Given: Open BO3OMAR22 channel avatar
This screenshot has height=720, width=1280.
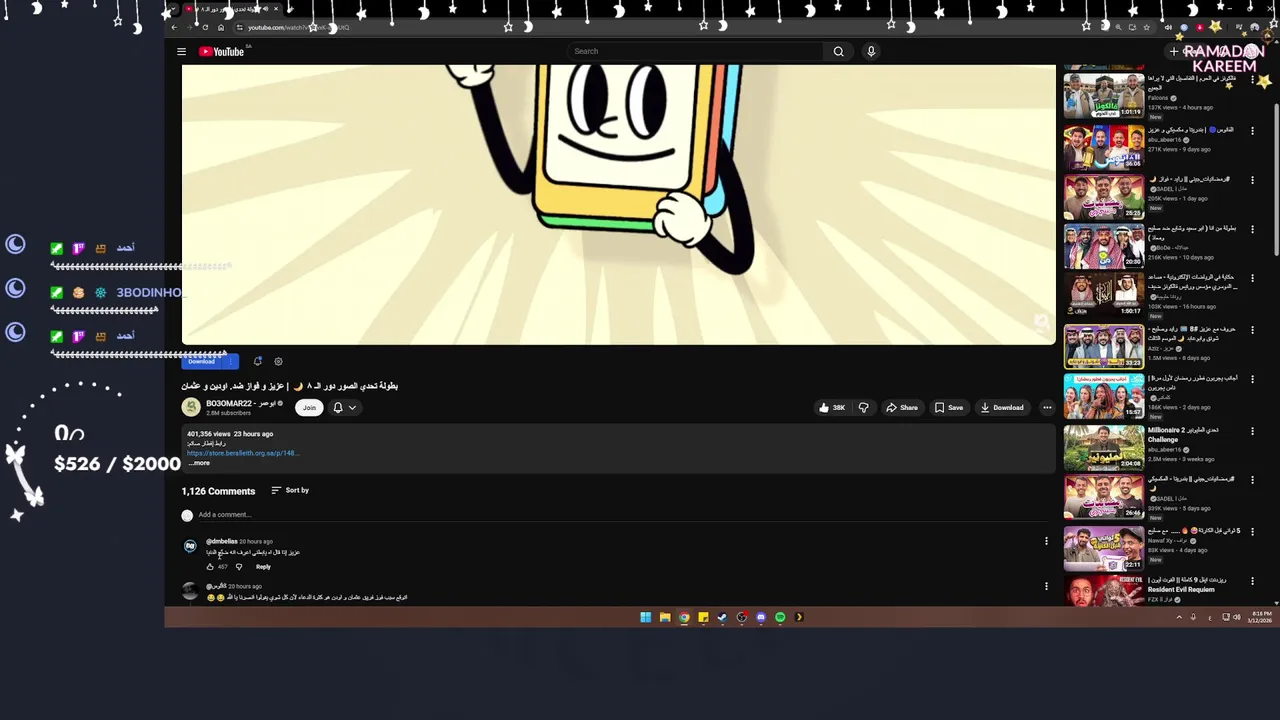Looking at the screenshot, I should pos(190,407).
